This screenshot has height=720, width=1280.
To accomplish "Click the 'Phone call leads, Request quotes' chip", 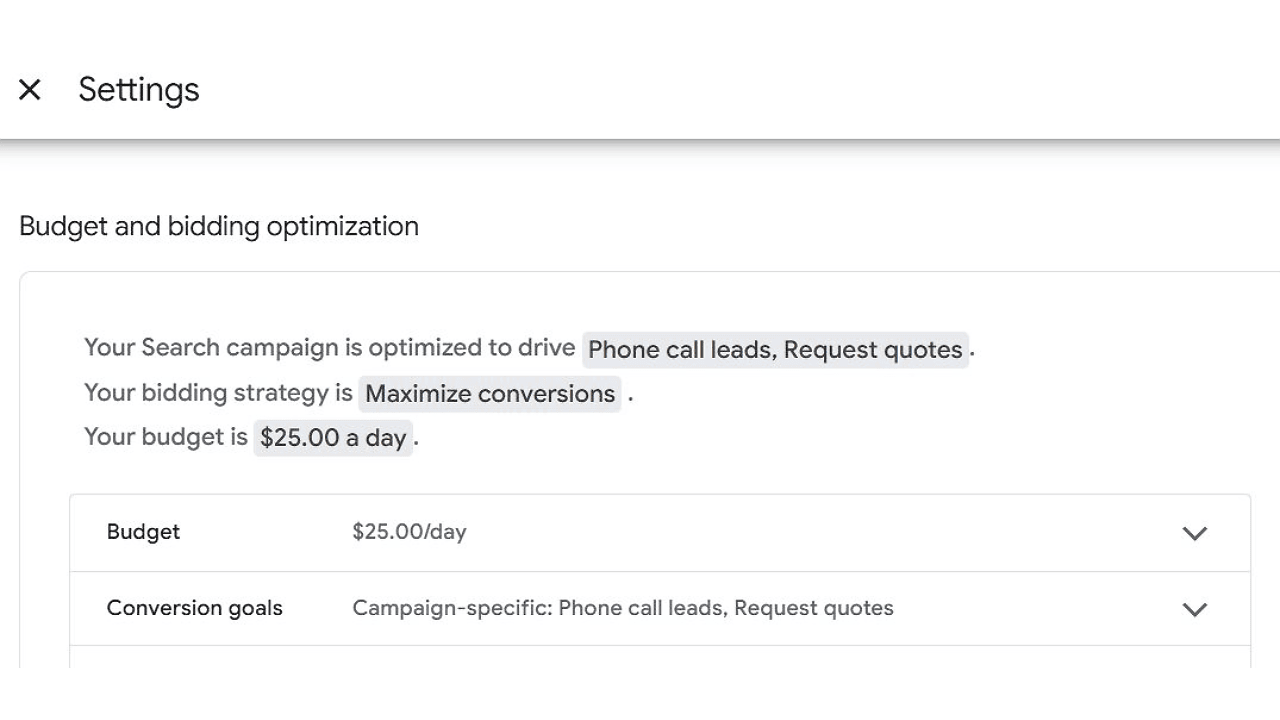I will coord(775,350).
